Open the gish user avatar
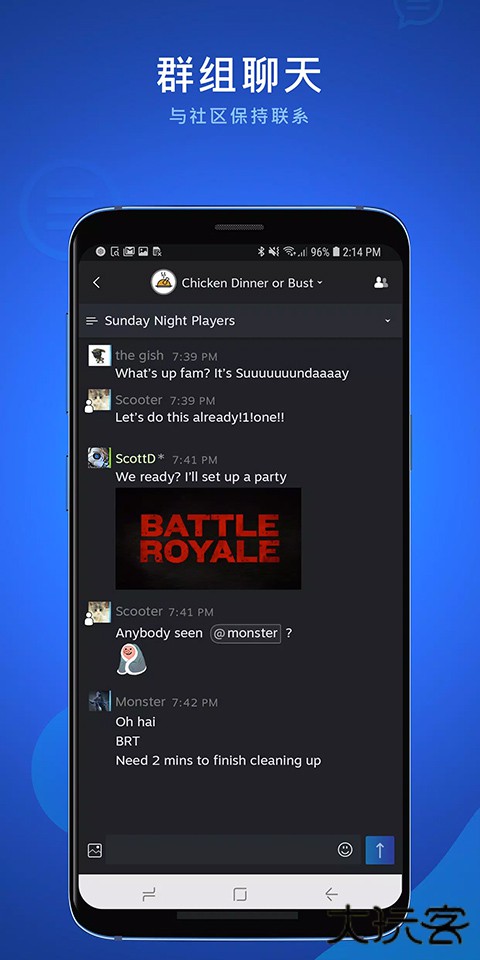 tap(99, 355)
